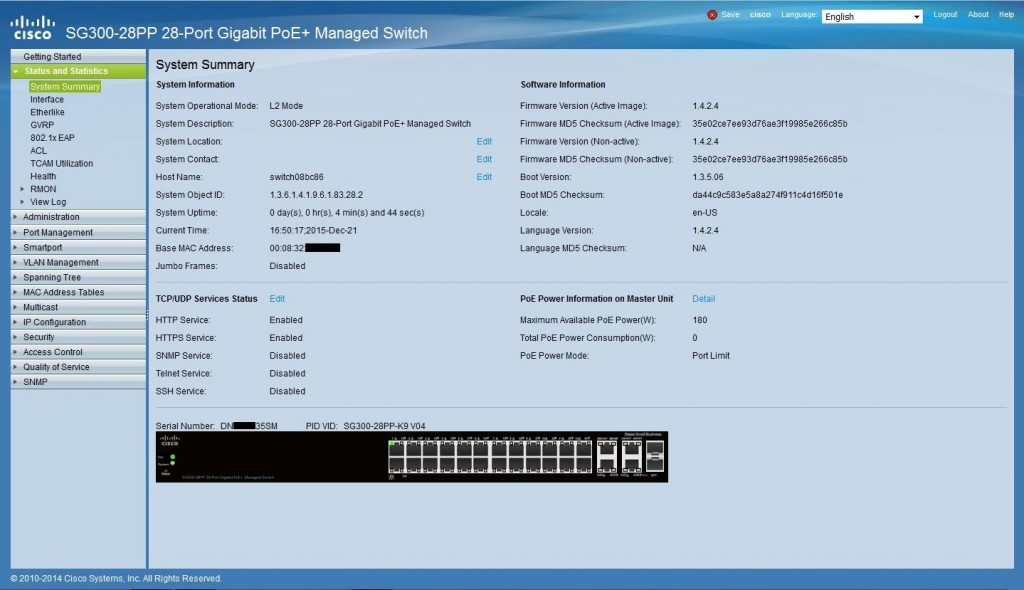Log out using the Logout link
The width and height of the screenshot is (1024, 590).
(945, 14)
